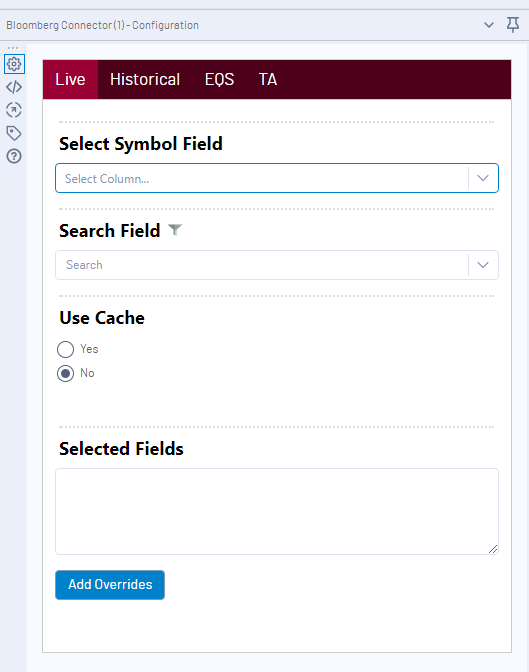Expand the Select Column dropdown arrow
529x672 pixels.
point(483,178)
